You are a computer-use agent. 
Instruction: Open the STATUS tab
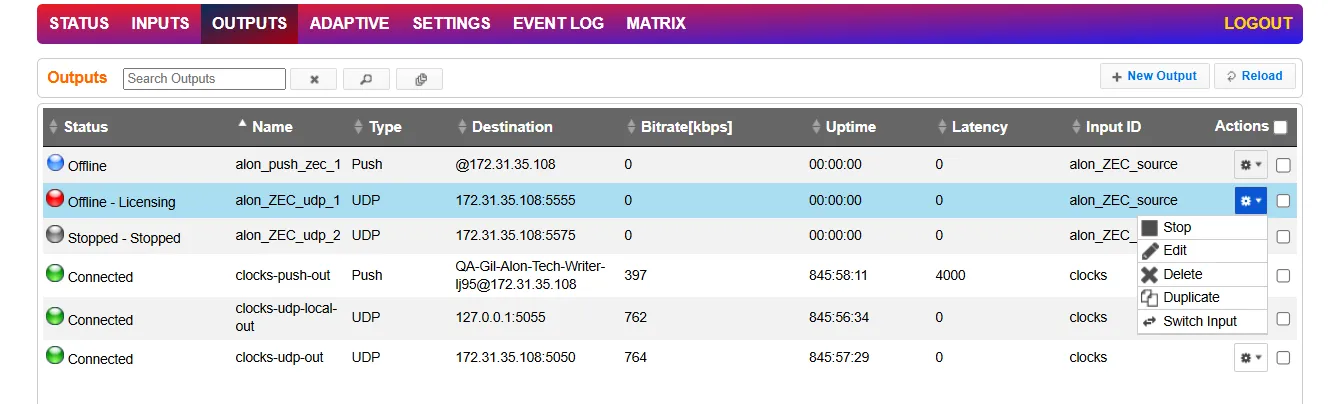pyautogui.click(x=79, y=23)
